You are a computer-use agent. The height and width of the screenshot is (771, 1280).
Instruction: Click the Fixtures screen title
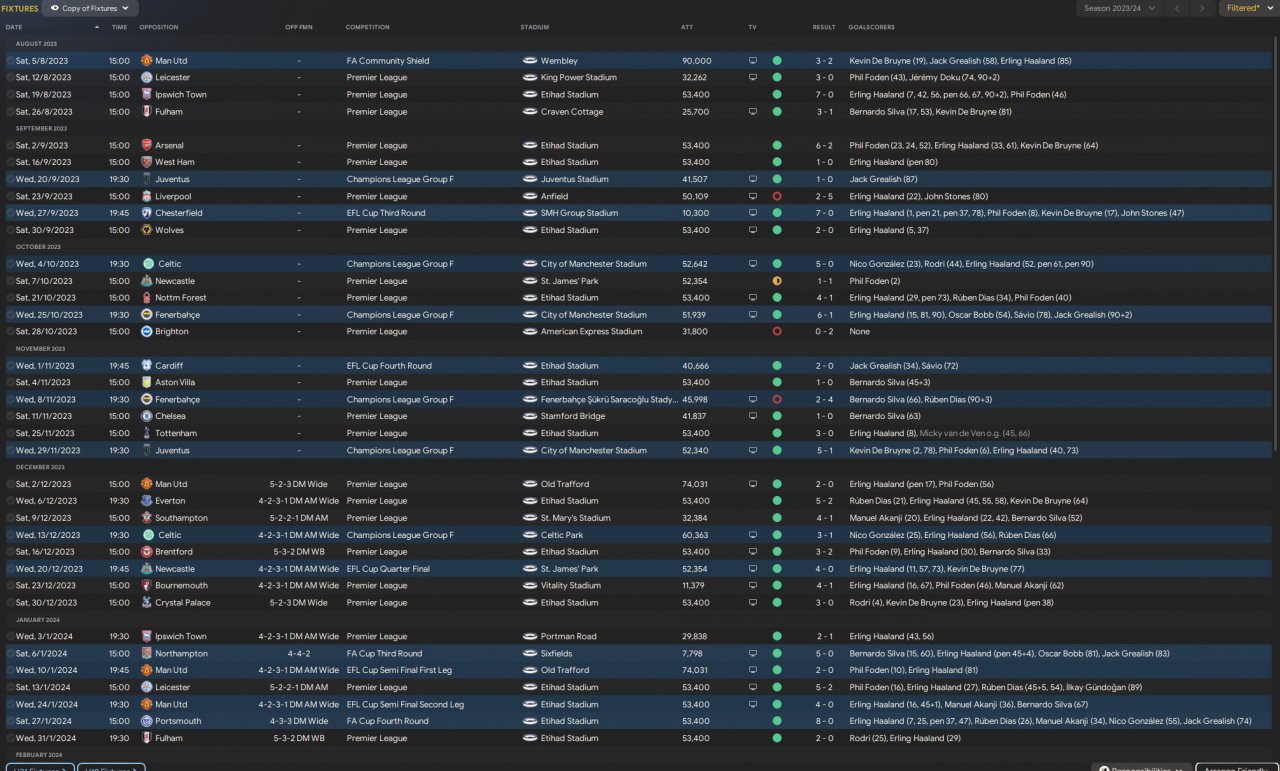click(20, 8)
